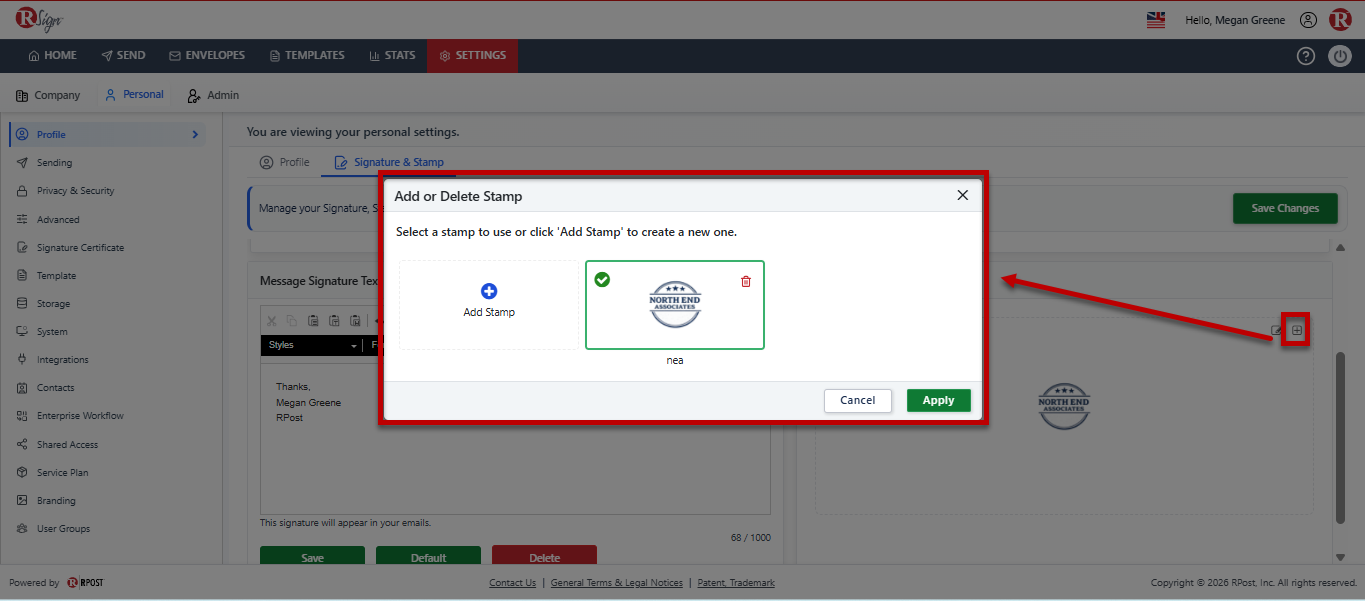Open General Terms & Legal Notices link
The width and height of the screenshot is (1365, 601).
617,583
